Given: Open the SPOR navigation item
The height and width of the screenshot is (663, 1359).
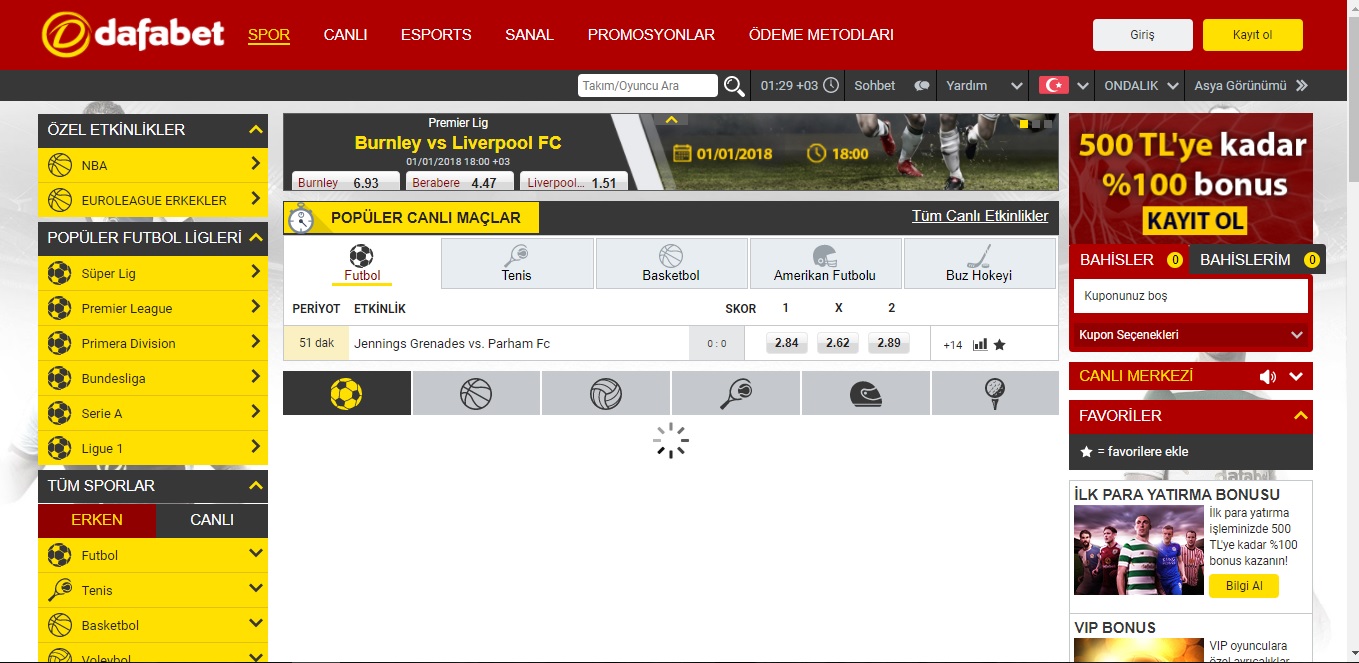Looking at the screenshot, I should point(269,35).
